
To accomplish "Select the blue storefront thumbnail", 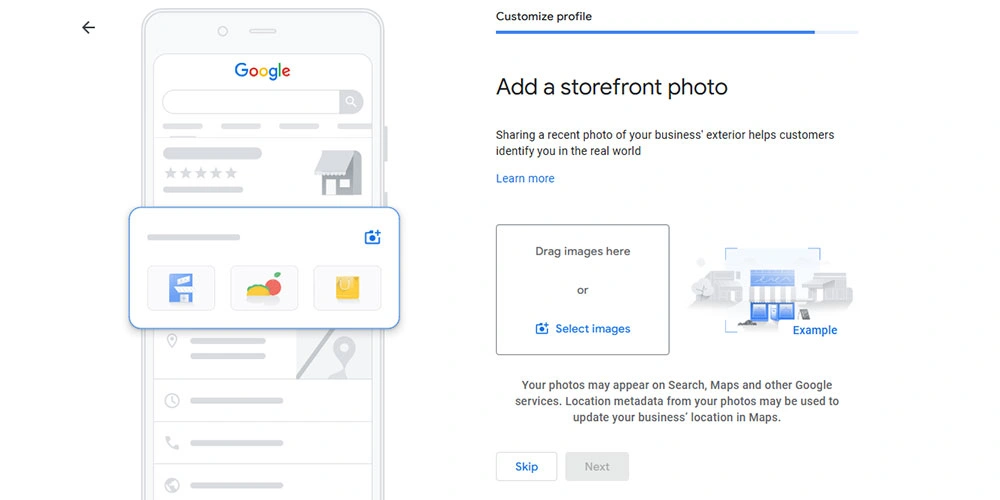I will (x=181, y=288).
